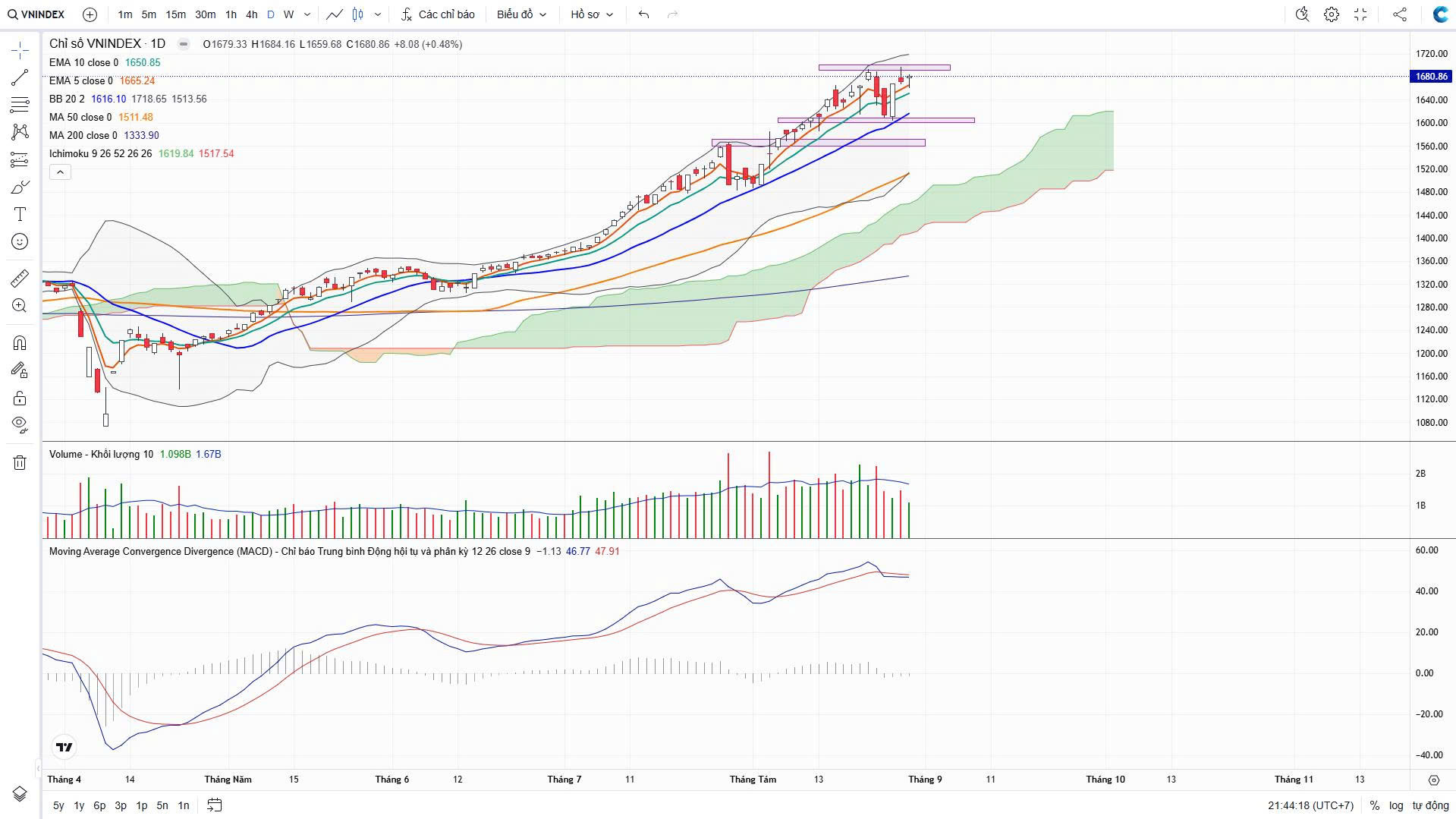Expand the chart style dropdown arrow
Image resolution: width=1456 pixels, height=819 pixels.
click(378, 14)
